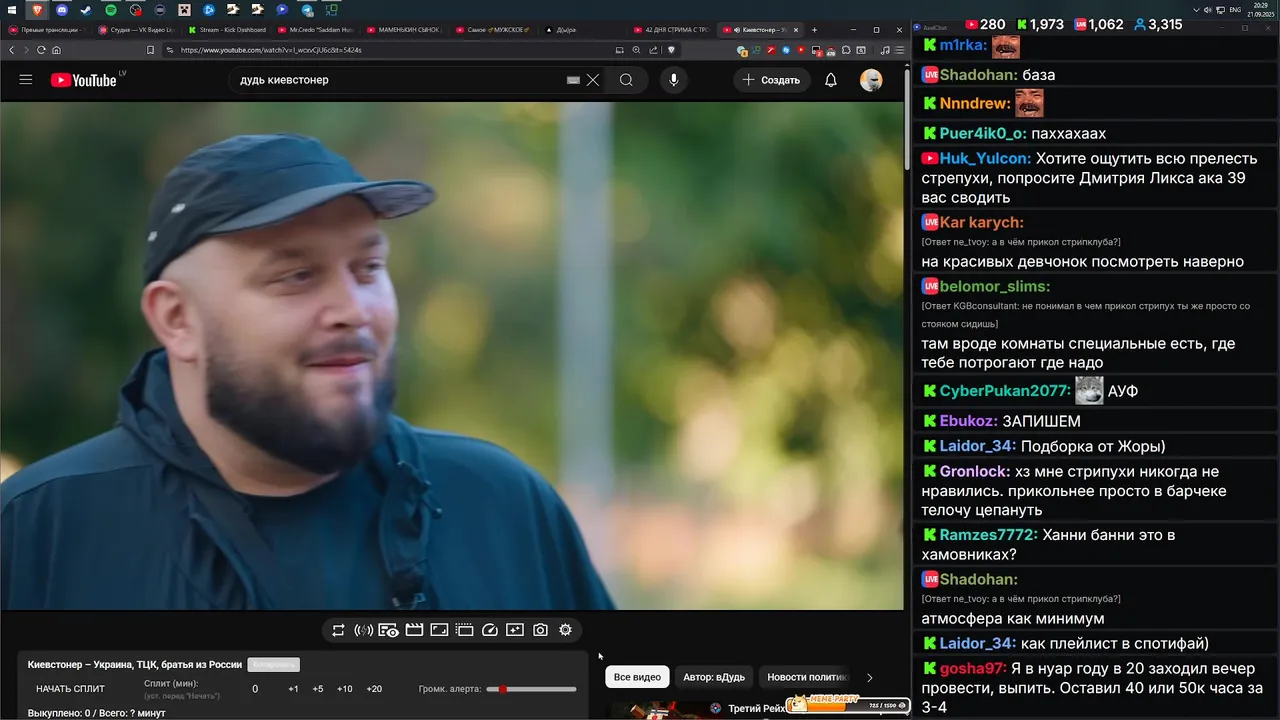Take a video screenshot with the camera icon
This screenshot has height=720, width=1280.
[540, 630]
